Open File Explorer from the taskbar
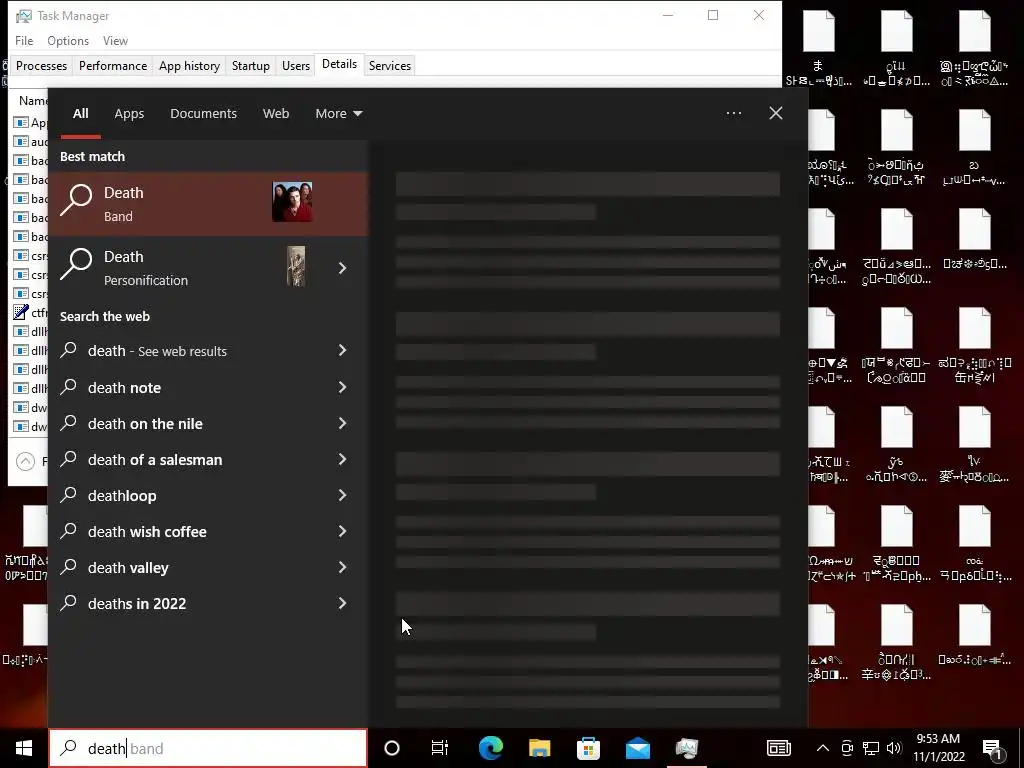Image resolution: width=1024 pixels, height=768 pixels. point(539,748)
